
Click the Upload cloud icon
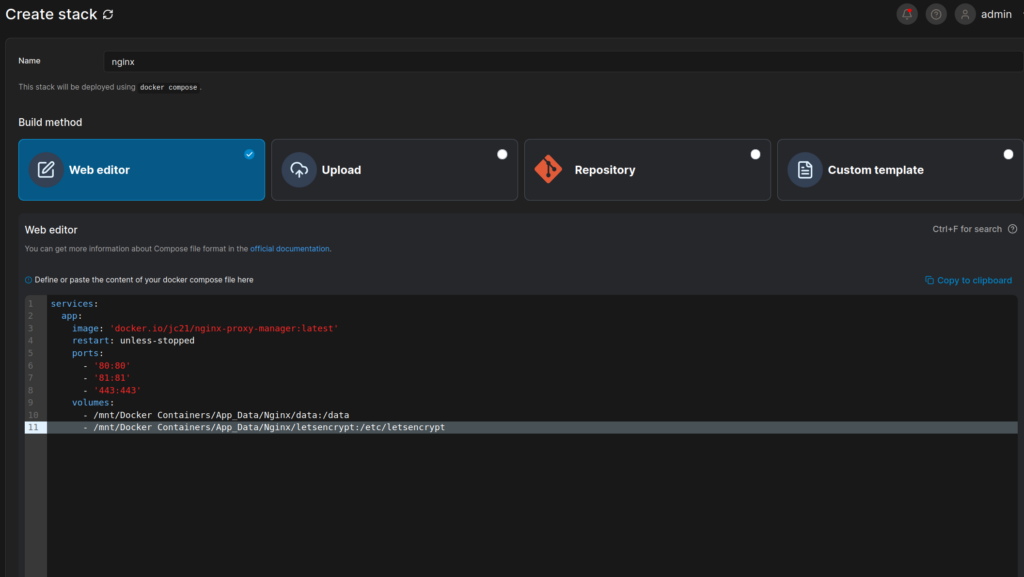point(299,170)
